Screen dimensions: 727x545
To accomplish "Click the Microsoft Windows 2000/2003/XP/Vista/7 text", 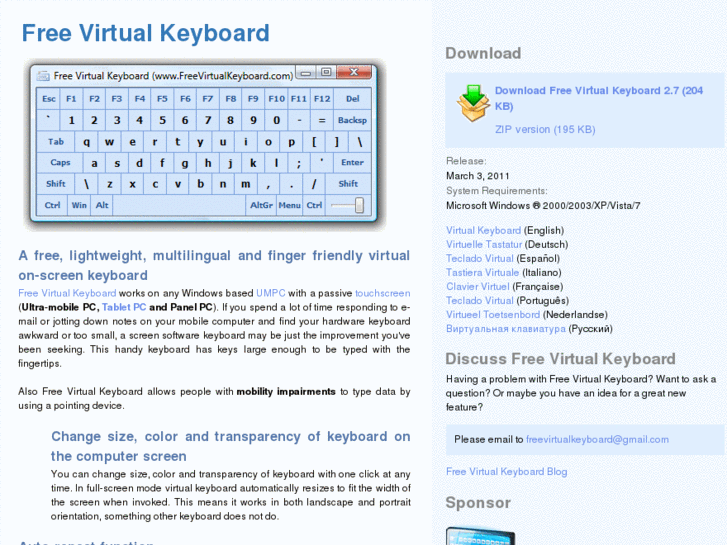I will click(543, 205).
